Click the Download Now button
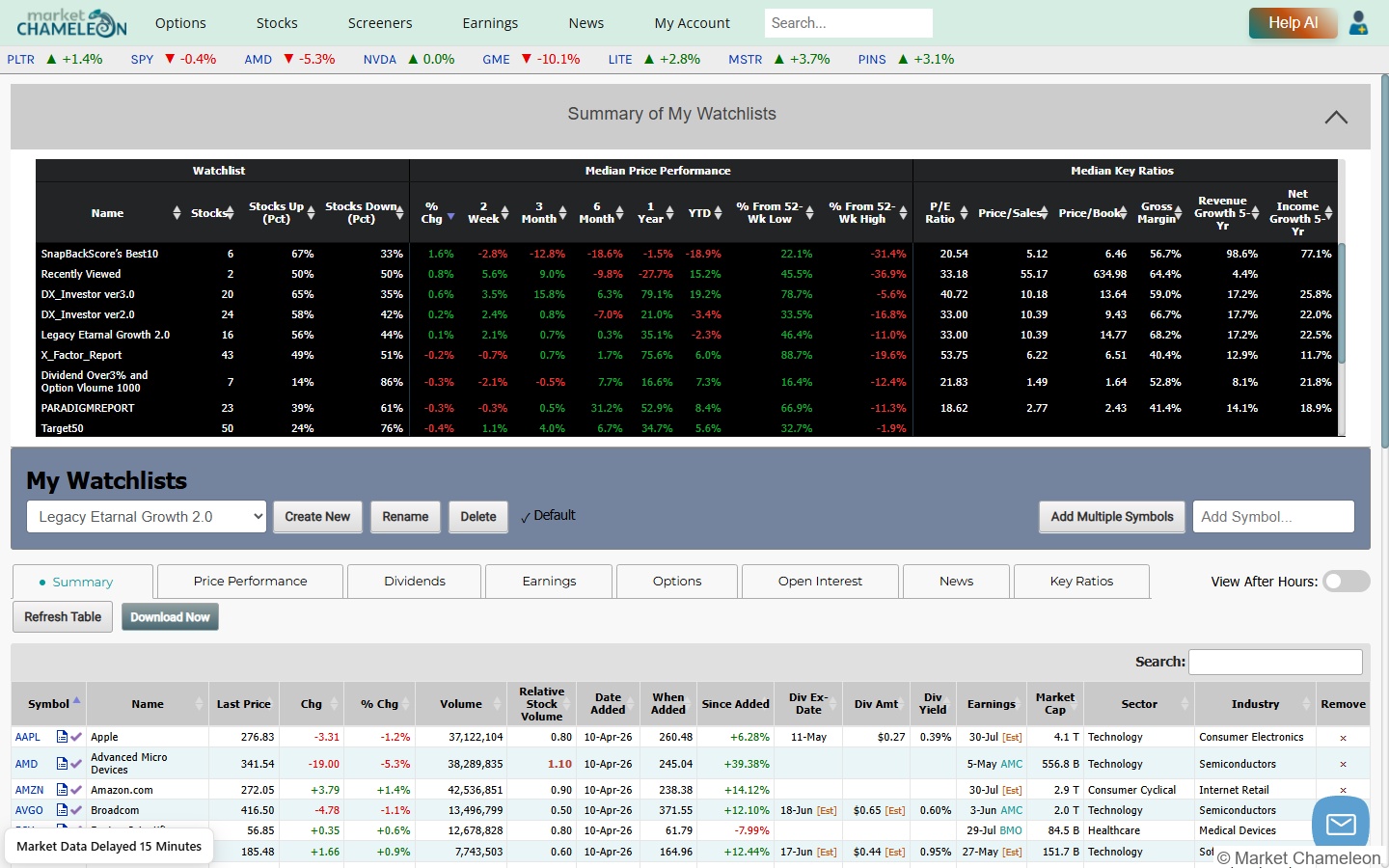Image resolution: width=1389 pixels, height=868 pixels. tap(170, 617)
